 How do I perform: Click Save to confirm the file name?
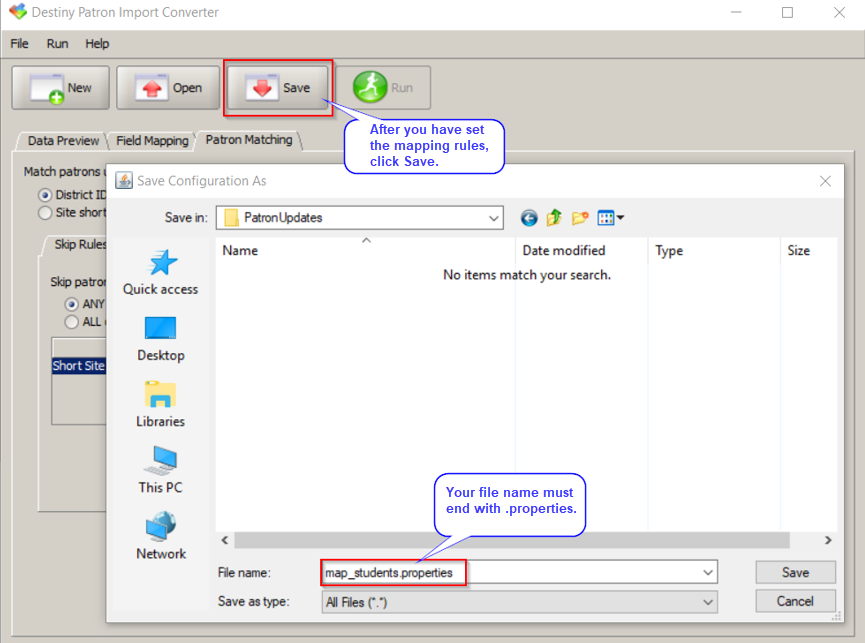[795, 572]
